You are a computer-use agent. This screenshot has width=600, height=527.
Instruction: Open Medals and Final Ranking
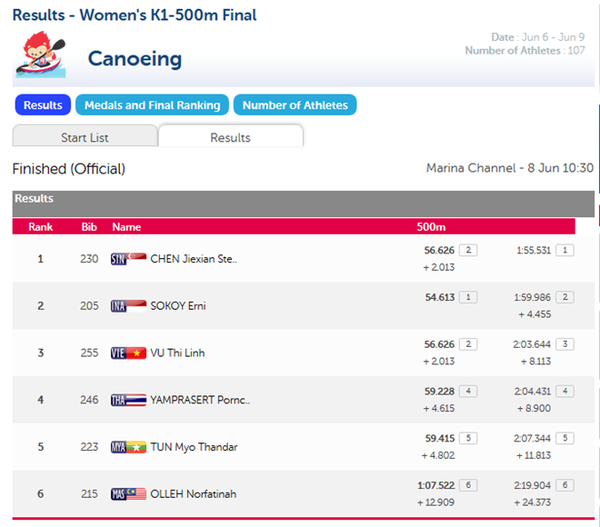152,105
